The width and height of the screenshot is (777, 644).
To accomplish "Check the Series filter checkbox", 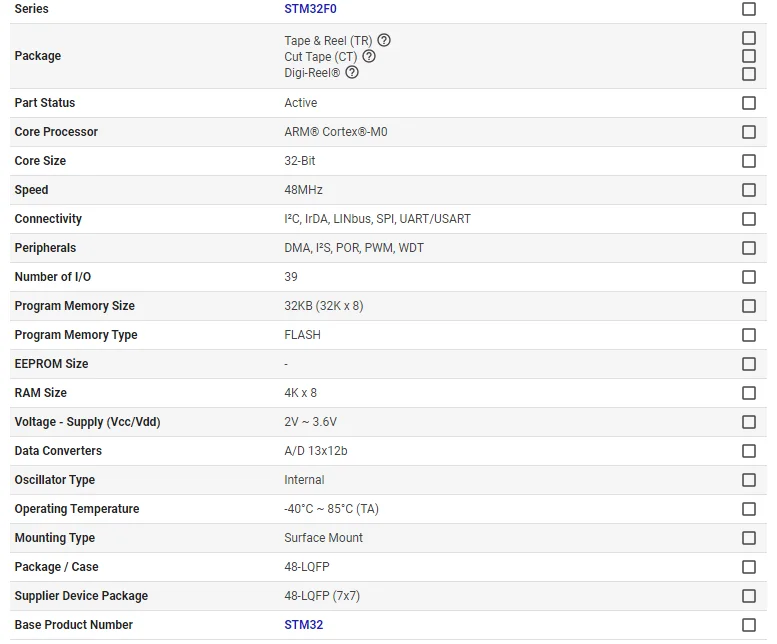I will 749,9.
